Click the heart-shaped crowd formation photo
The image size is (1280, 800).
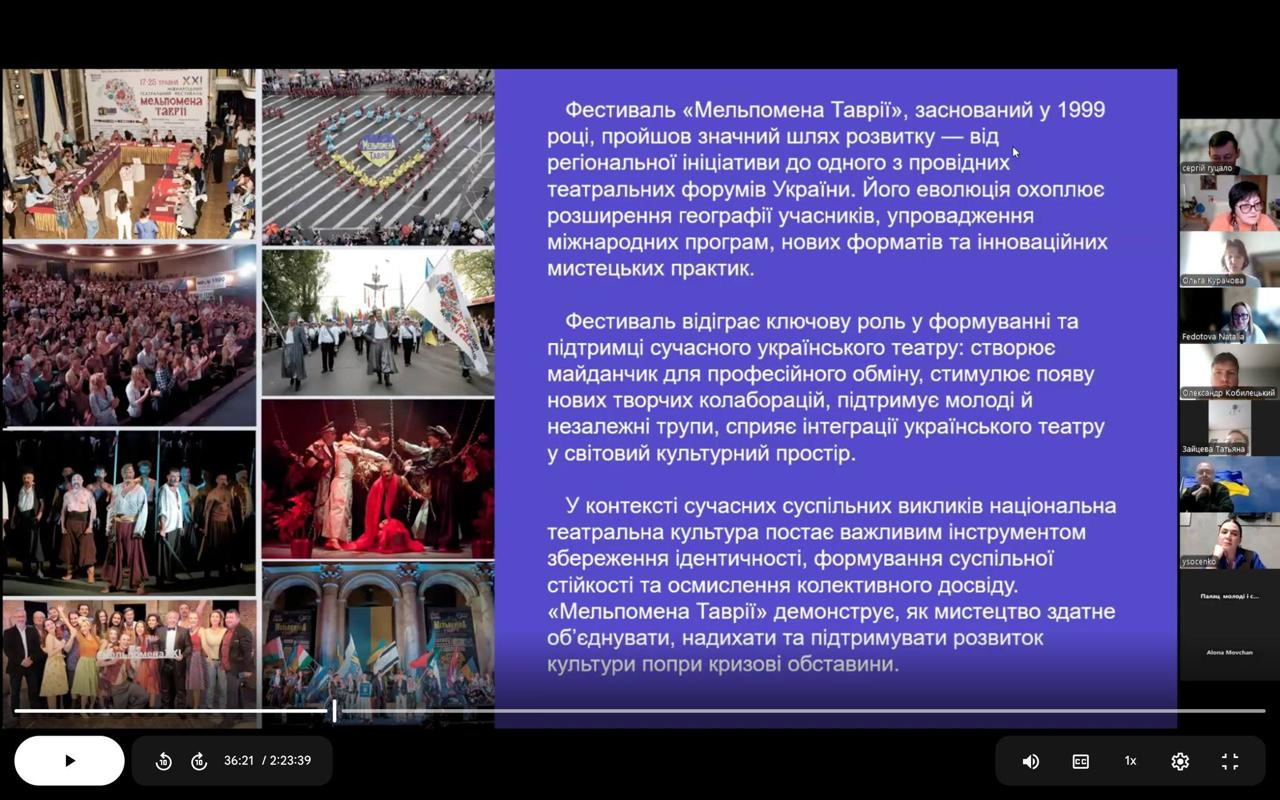(378, 157)
